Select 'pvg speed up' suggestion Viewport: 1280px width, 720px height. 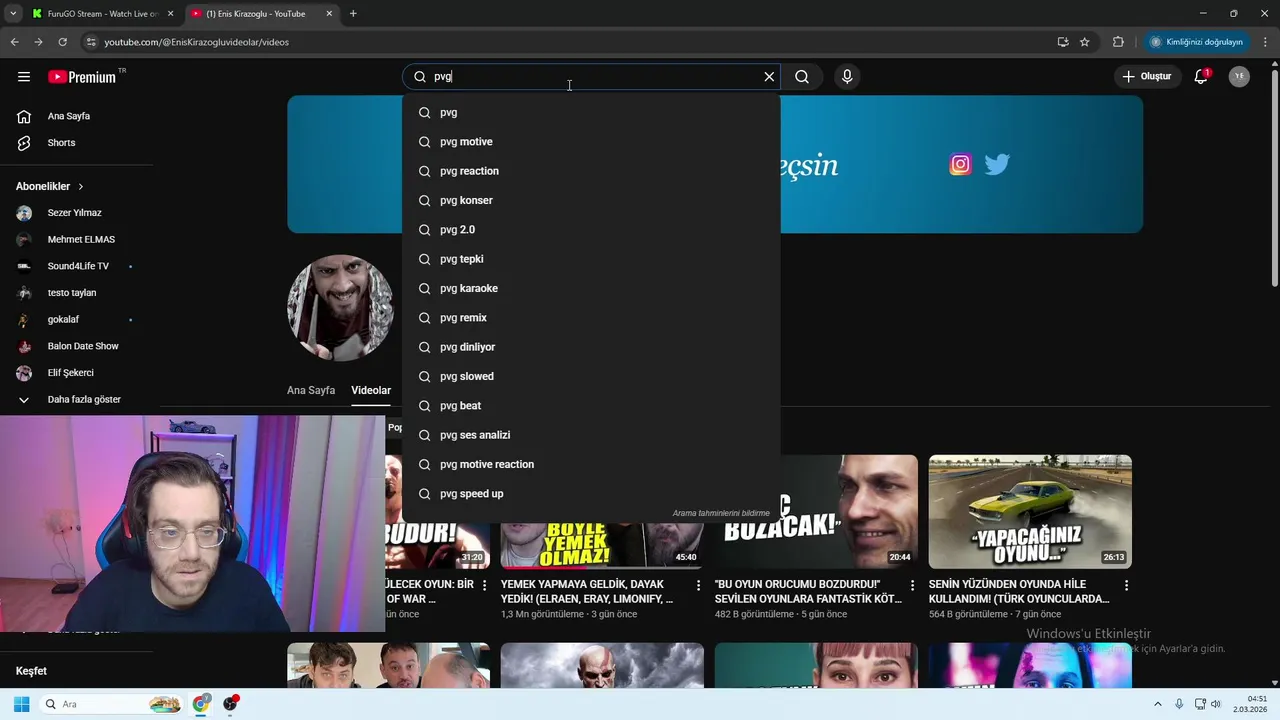click(x=591, y=494)
